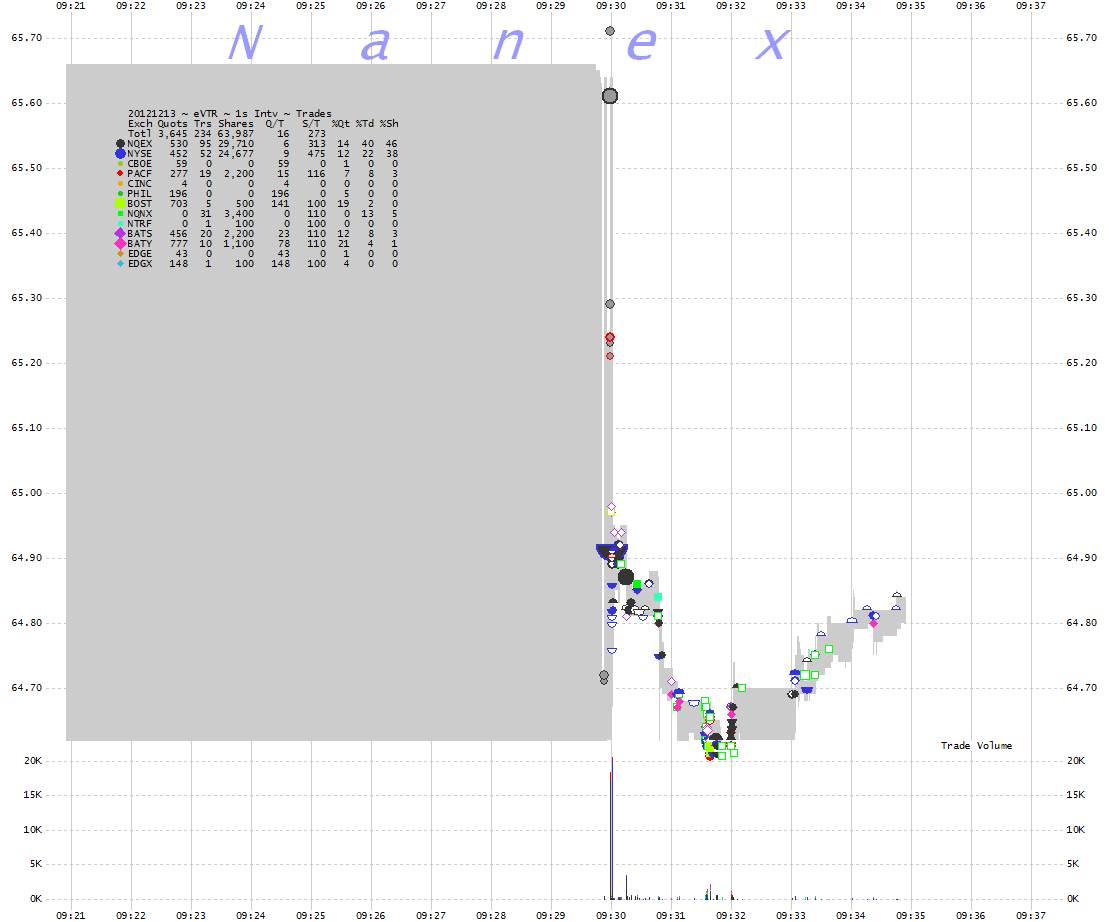Viewport: 1109px width, 922px height.
Task: Click '65.70' on the left price axis
Action: [x=27, y=37]
